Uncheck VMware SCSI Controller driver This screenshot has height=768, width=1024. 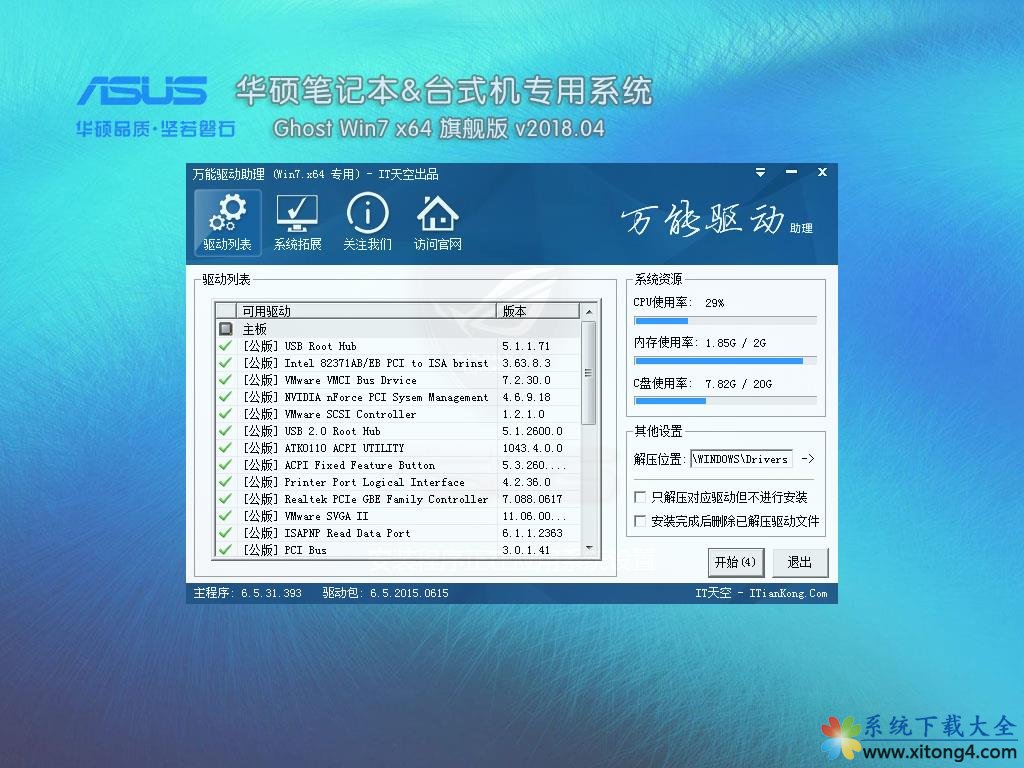click(x=225, y=413)
